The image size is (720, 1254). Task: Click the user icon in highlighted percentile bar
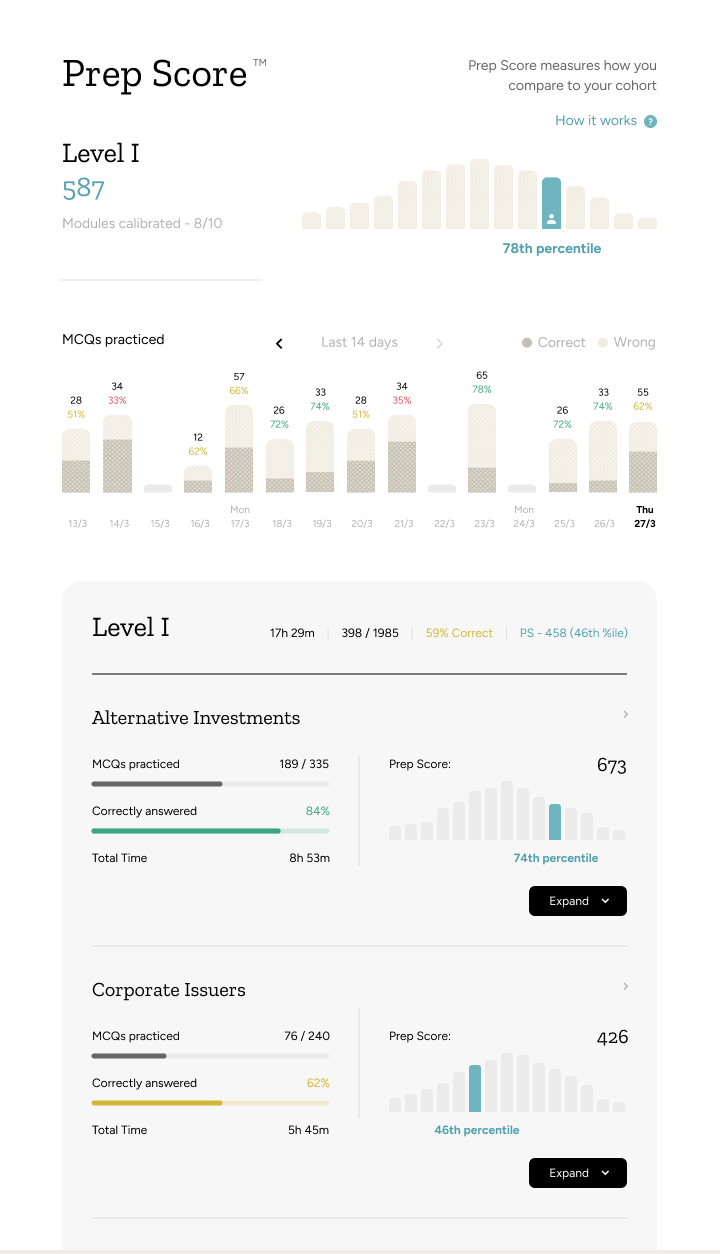tap(551, 218)
